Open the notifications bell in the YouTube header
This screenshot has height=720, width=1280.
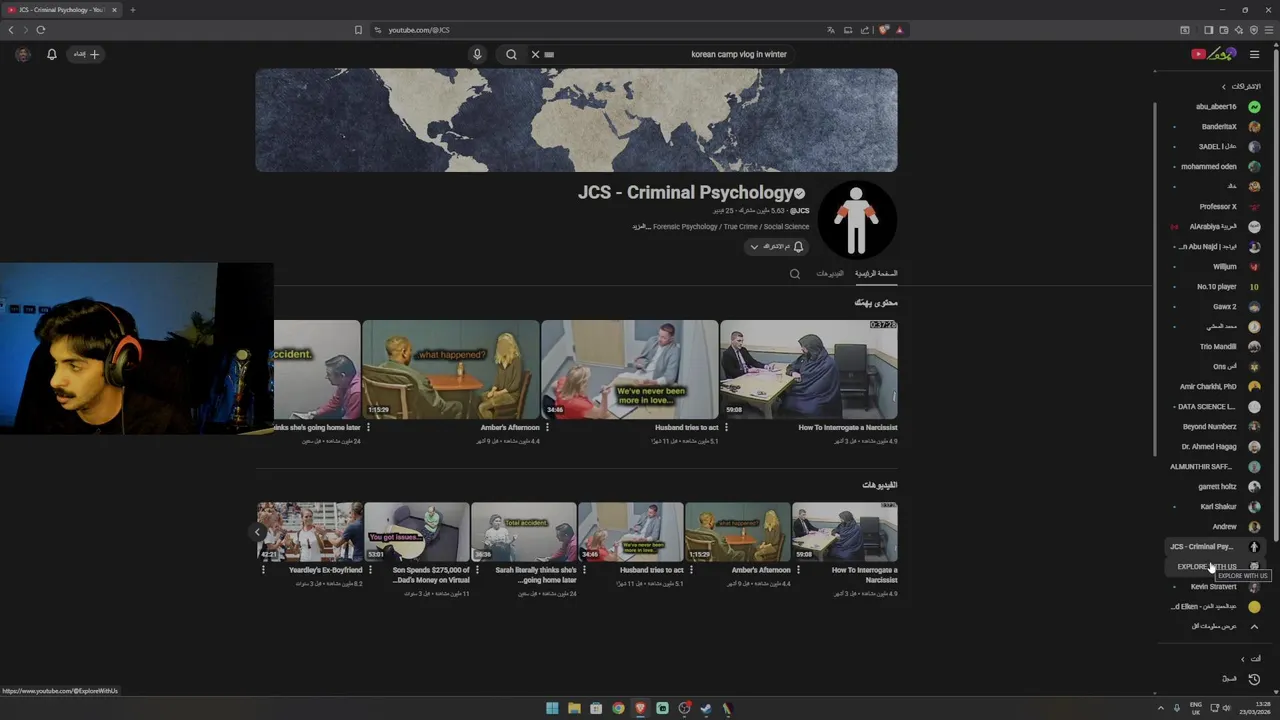point(52,54)
